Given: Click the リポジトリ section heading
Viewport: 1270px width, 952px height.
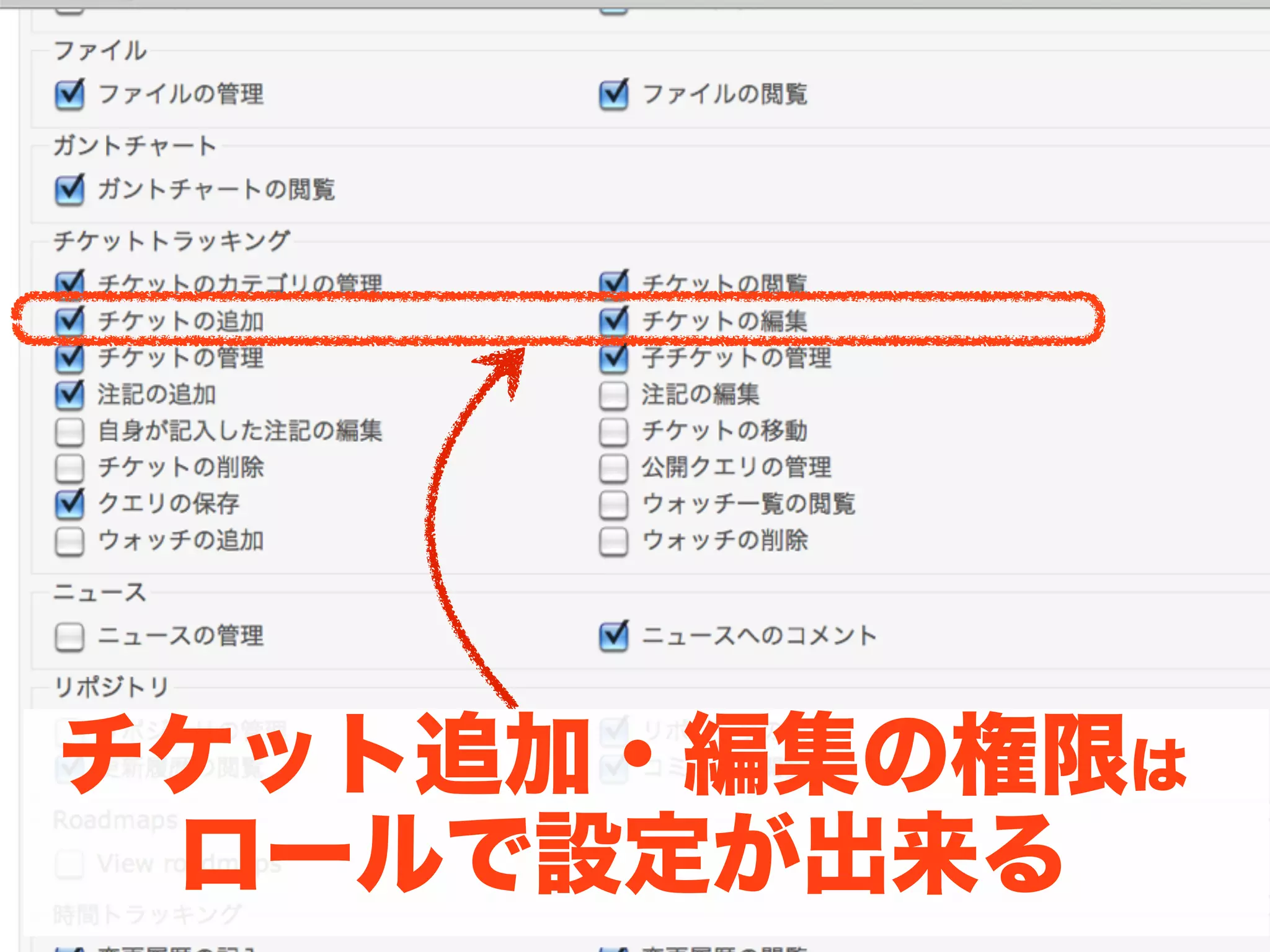Looking at the screenshot, I should 111,687.
